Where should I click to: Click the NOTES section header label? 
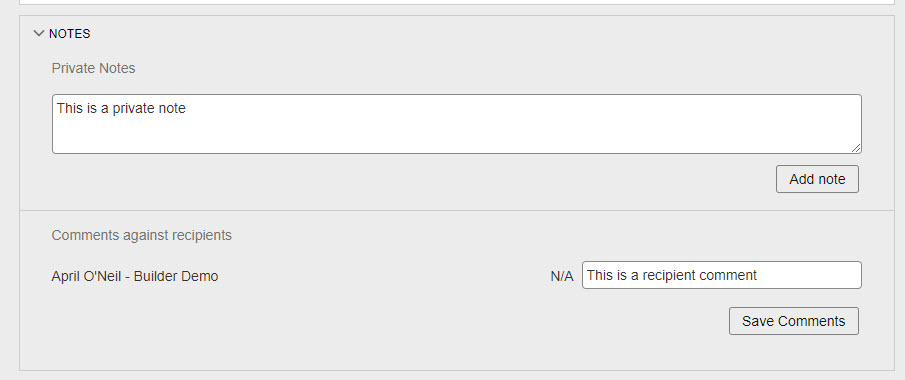pyautogui.click(x=69, y=33)
